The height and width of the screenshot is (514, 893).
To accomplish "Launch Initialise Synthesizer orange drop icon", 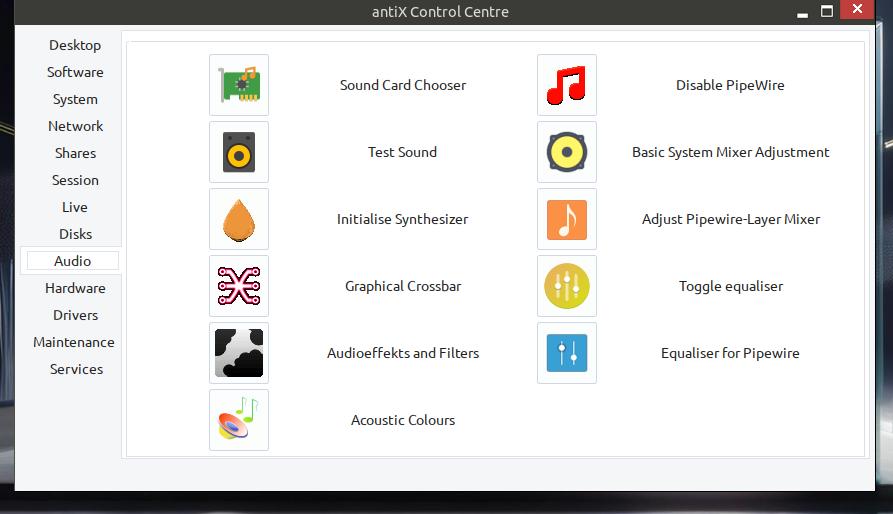I will point(239,219).
